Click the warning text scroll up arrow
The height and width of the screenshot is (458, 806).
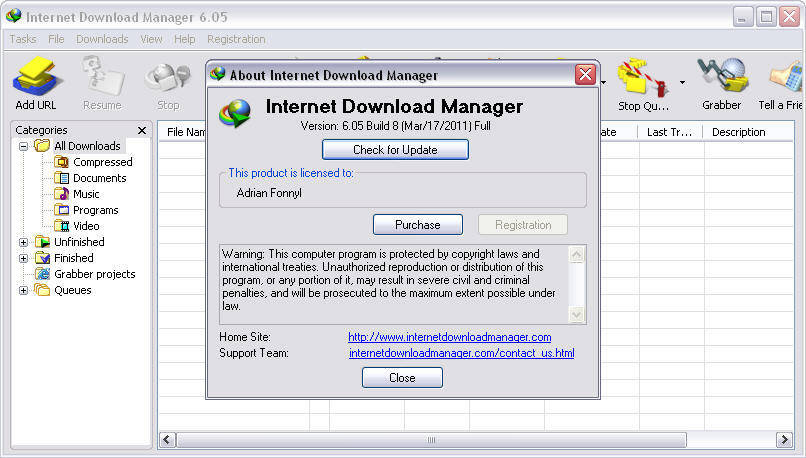[x=577, y=254]
